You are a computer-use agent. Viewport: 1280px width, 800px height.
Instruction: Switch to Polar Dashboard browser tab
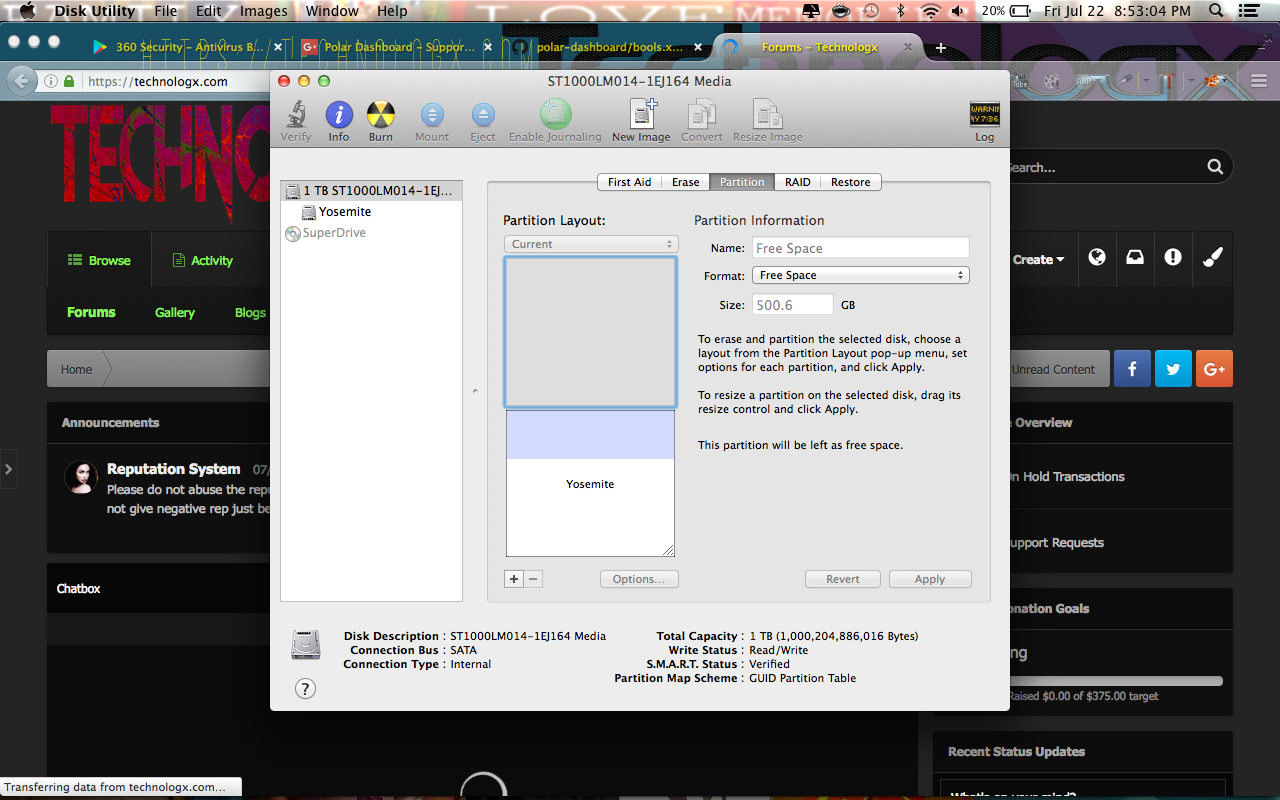pos(395,47)
